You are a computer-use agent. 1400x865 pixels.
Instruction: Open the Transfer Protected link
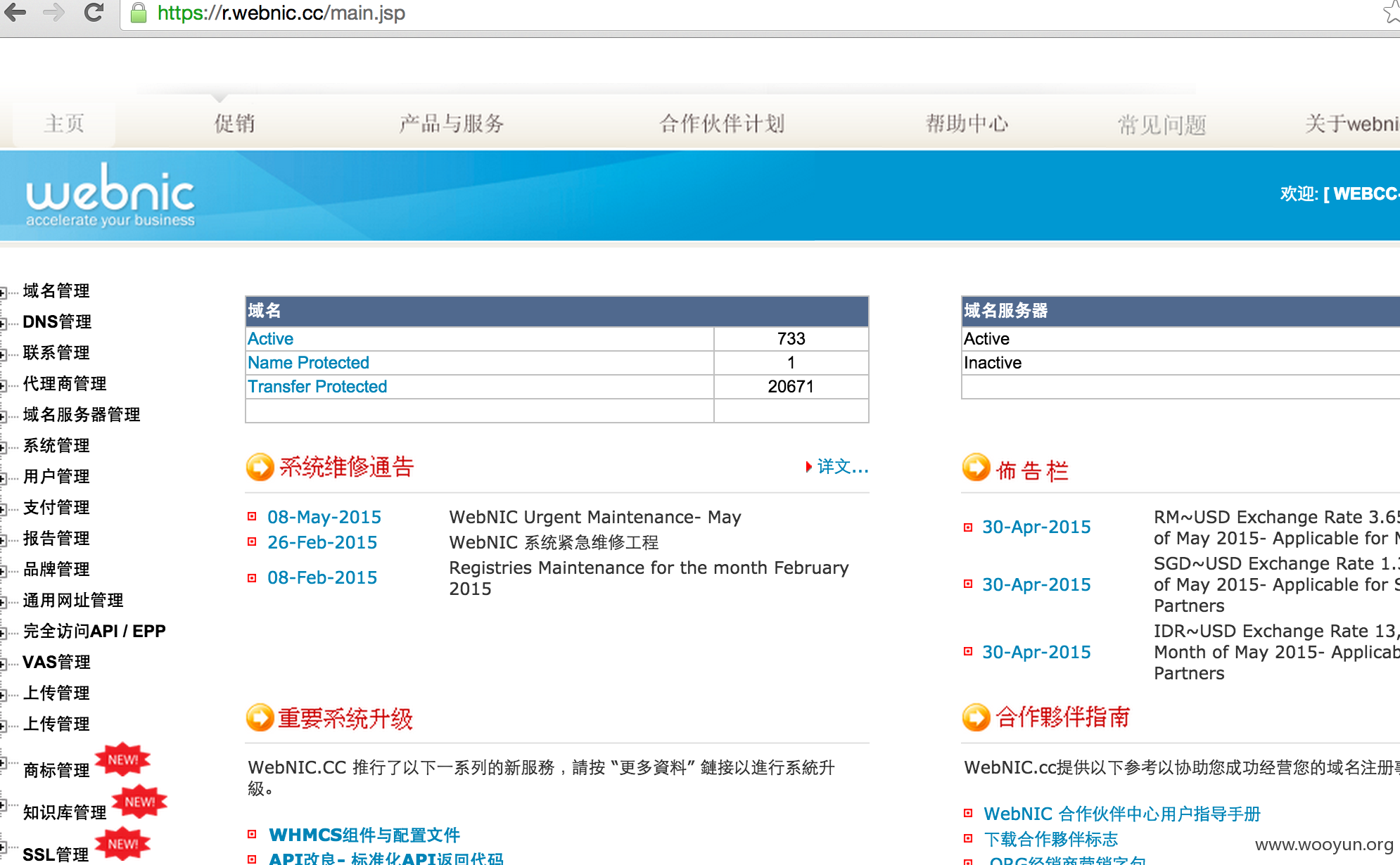[x=317, y=387]
